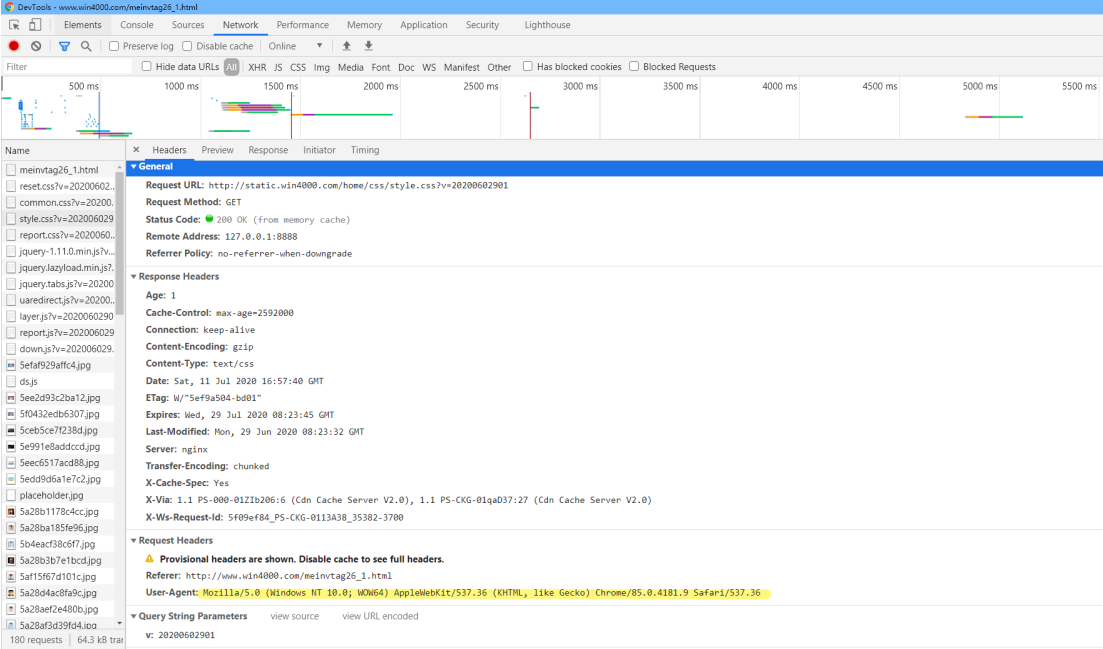This screenshot has height=649, width=1103.
Task: Open the Application panel
Action: tap(423, 25)
